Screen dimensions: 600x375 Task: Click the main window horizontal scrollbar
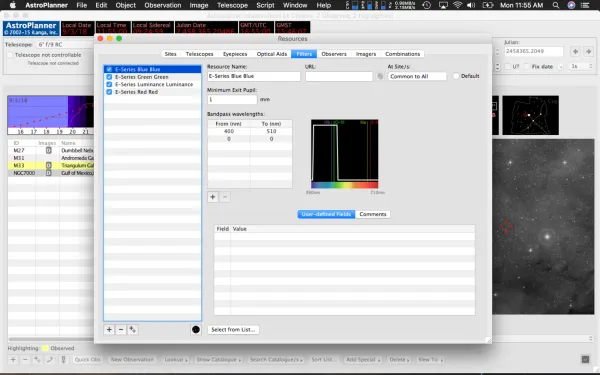[x=51, y=339]
